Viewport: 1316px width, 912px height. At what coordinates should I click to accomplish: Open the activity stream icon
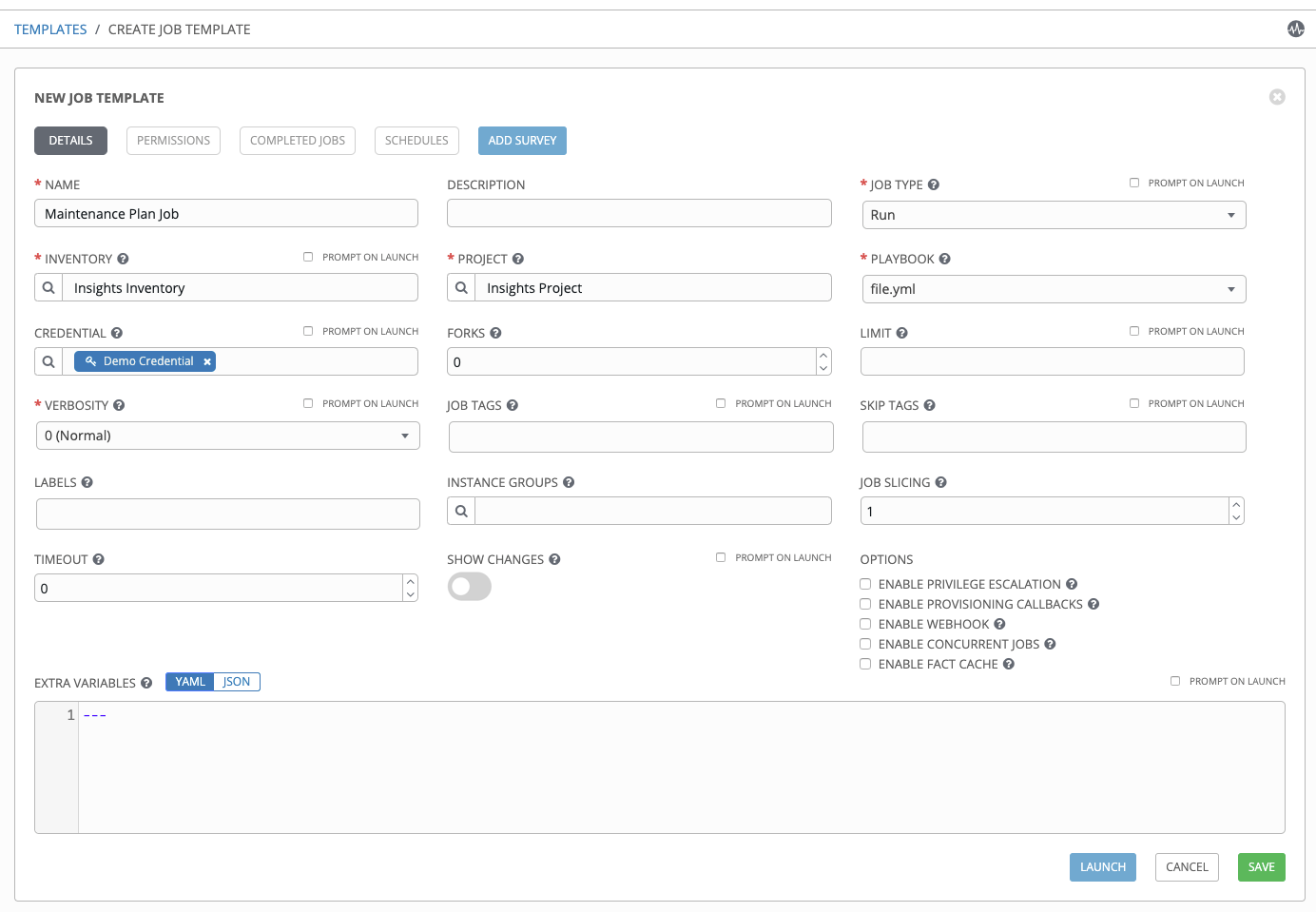1296,29
